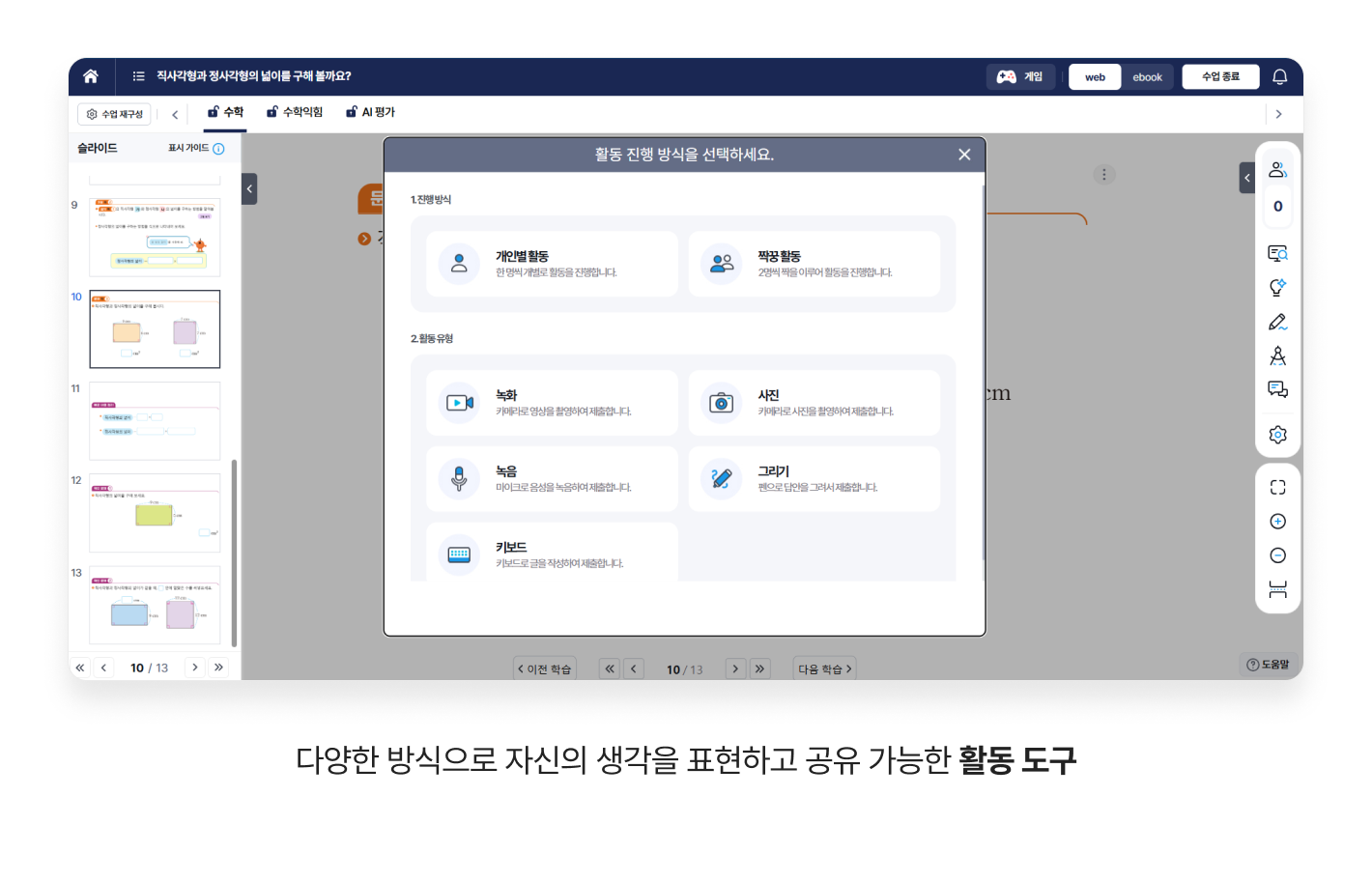The image size is (1372, 882).
Task: Open the three-dot more options menu
Action: [1103, 175]
